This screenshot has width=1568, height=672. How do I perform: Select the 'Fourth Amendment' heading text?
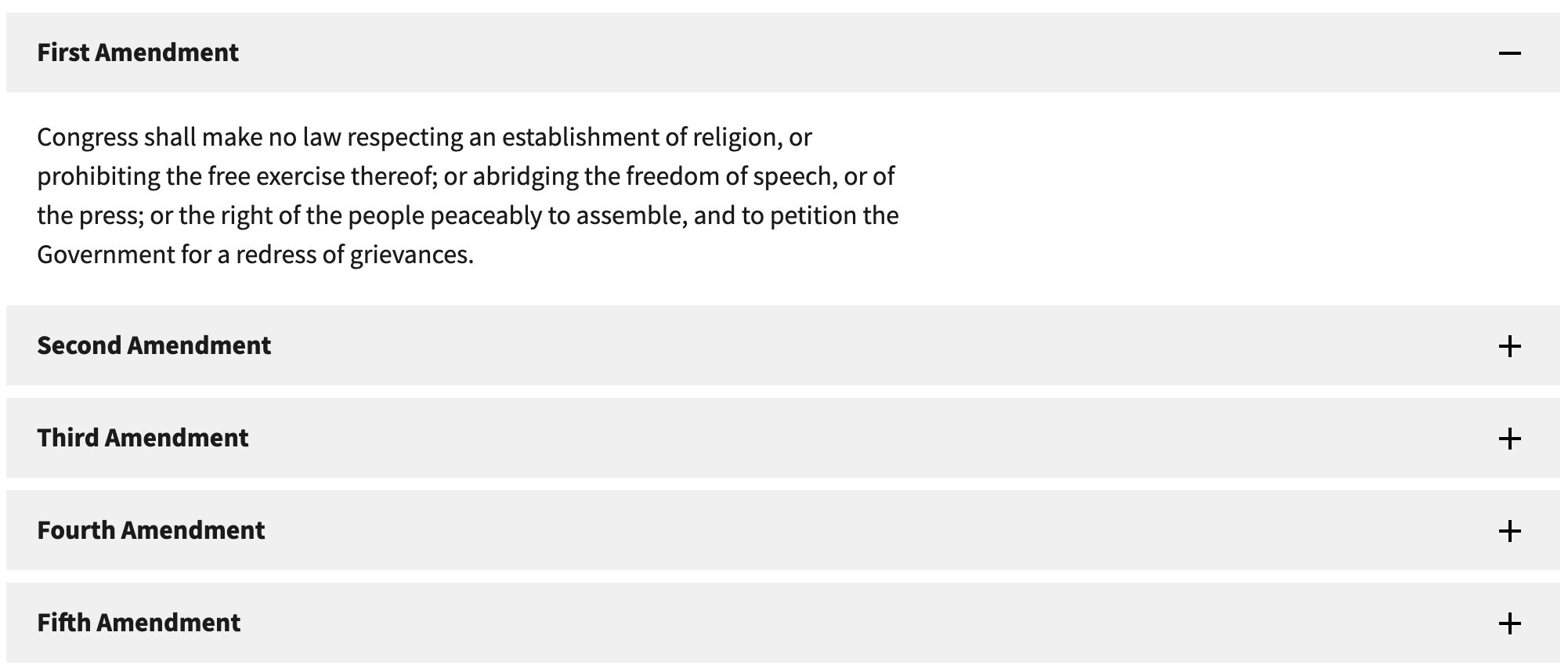(x=151, y=530)
